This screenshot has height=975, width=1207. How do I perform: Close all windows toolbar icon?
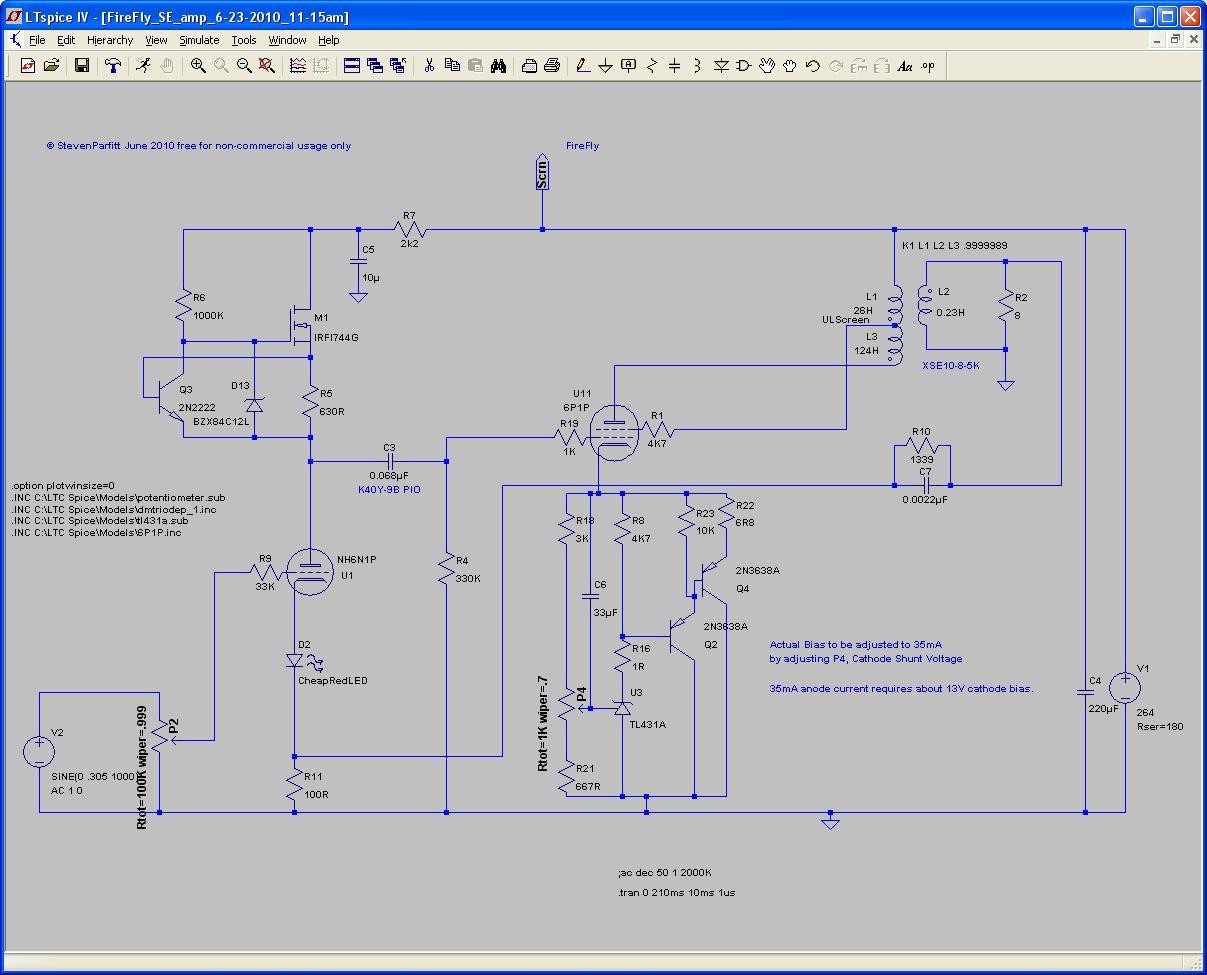tap(398, 66)
